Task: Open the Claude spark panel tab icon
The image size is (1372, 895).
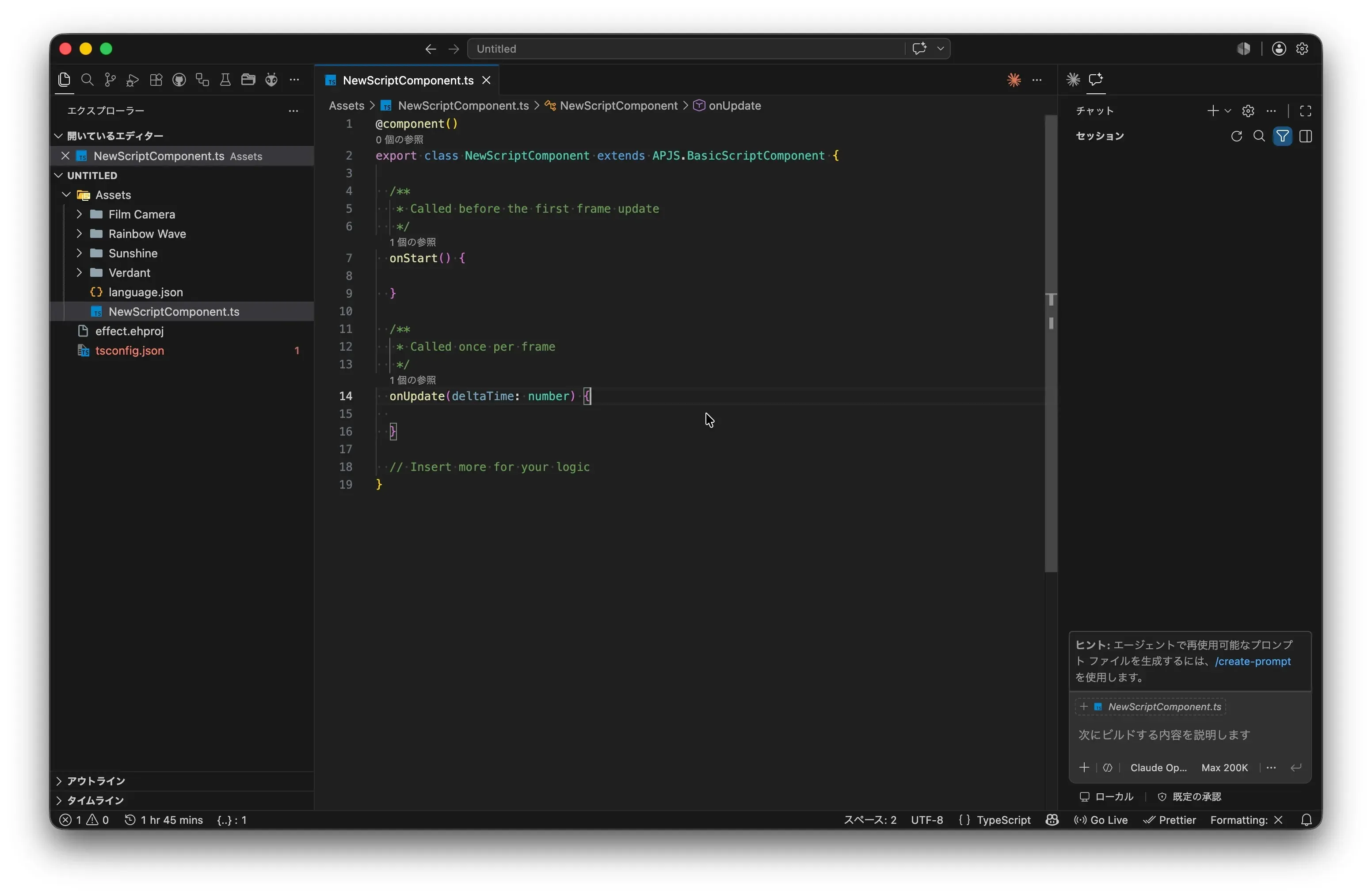Action: (1073, 80)
